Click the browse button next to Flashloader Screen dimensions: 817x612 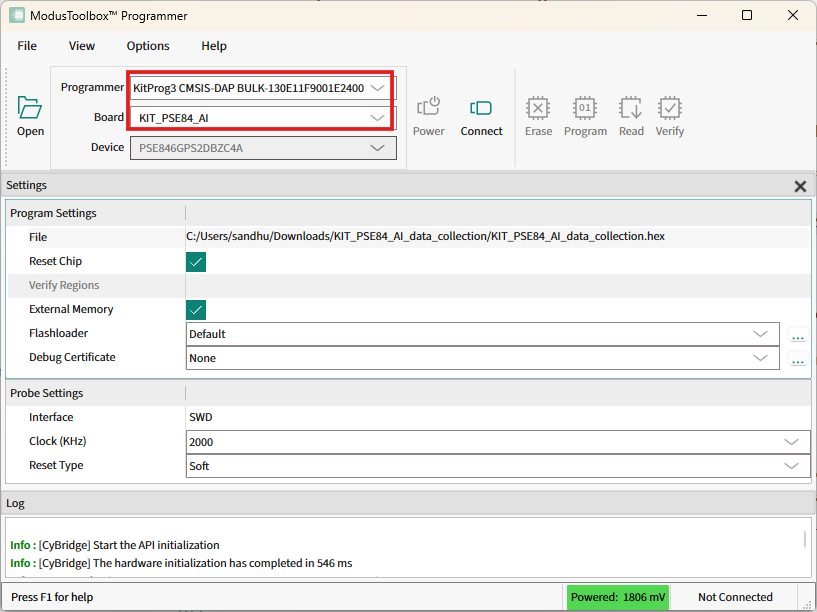pyautogui.click(x=798, y=336)
